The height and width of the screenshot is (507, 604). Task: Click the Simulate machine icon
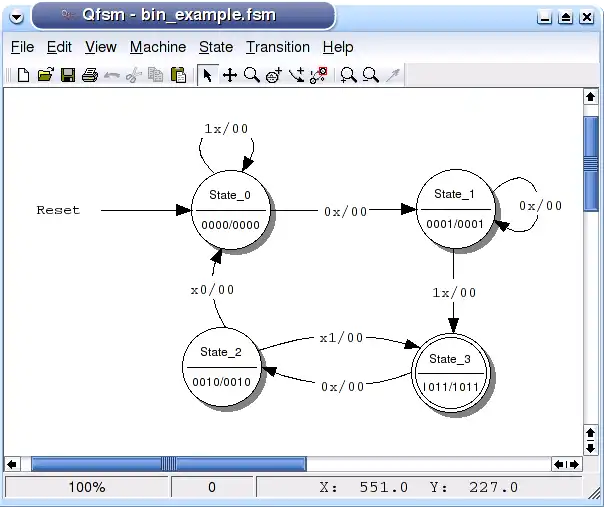(x=319, y=75)
